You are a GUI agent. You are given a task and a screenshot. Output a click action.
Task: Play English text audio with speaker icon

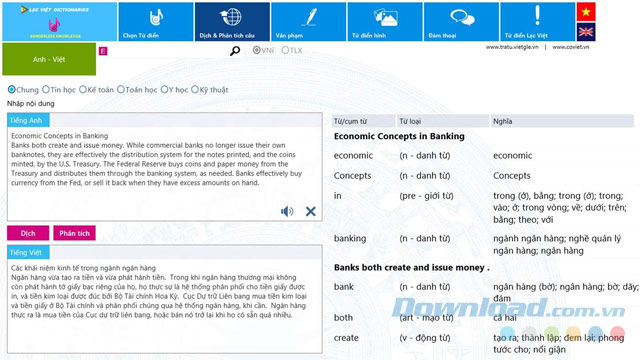coord(287,211)
